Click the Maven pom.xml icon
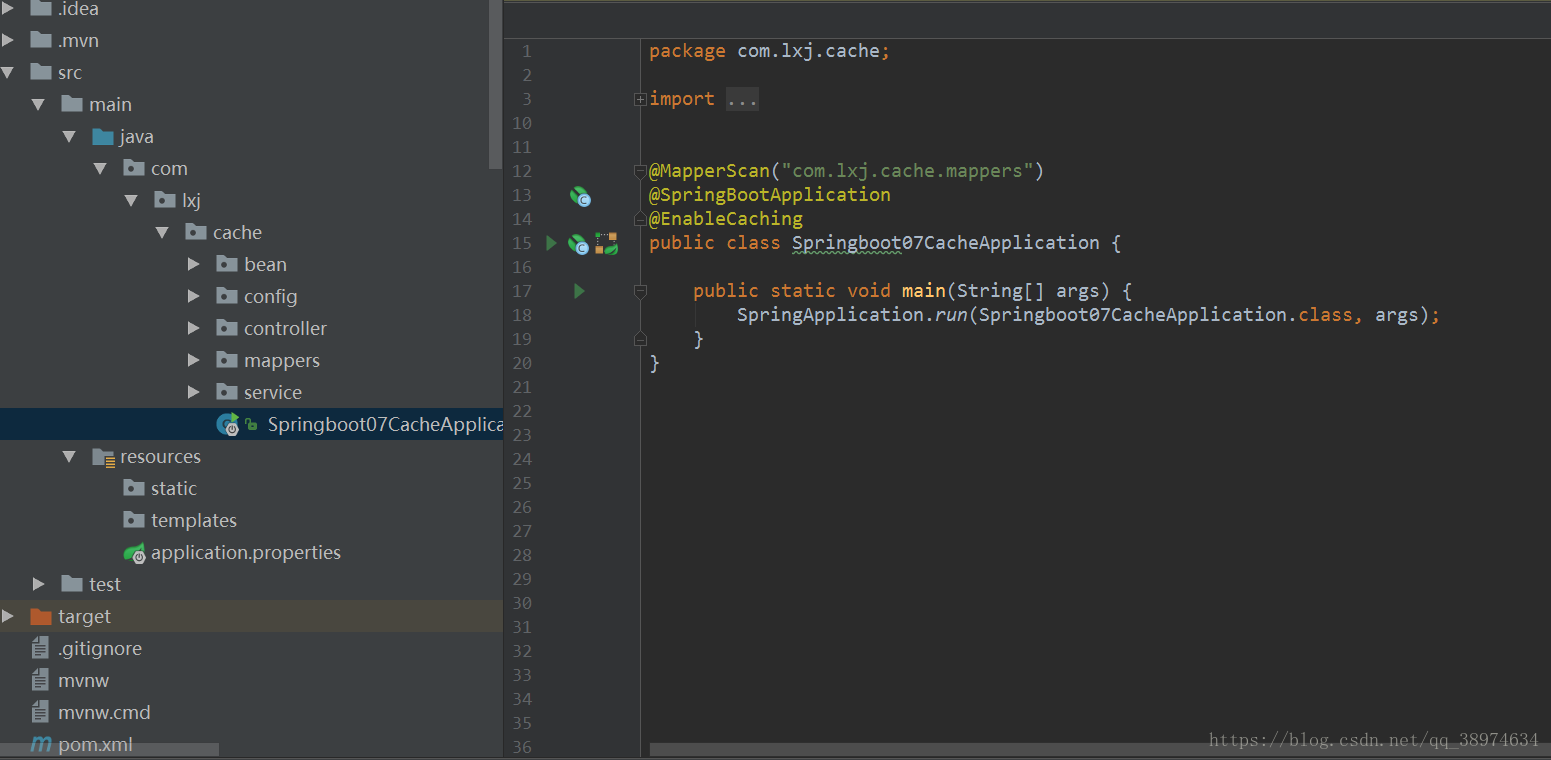 pos(41,745)
